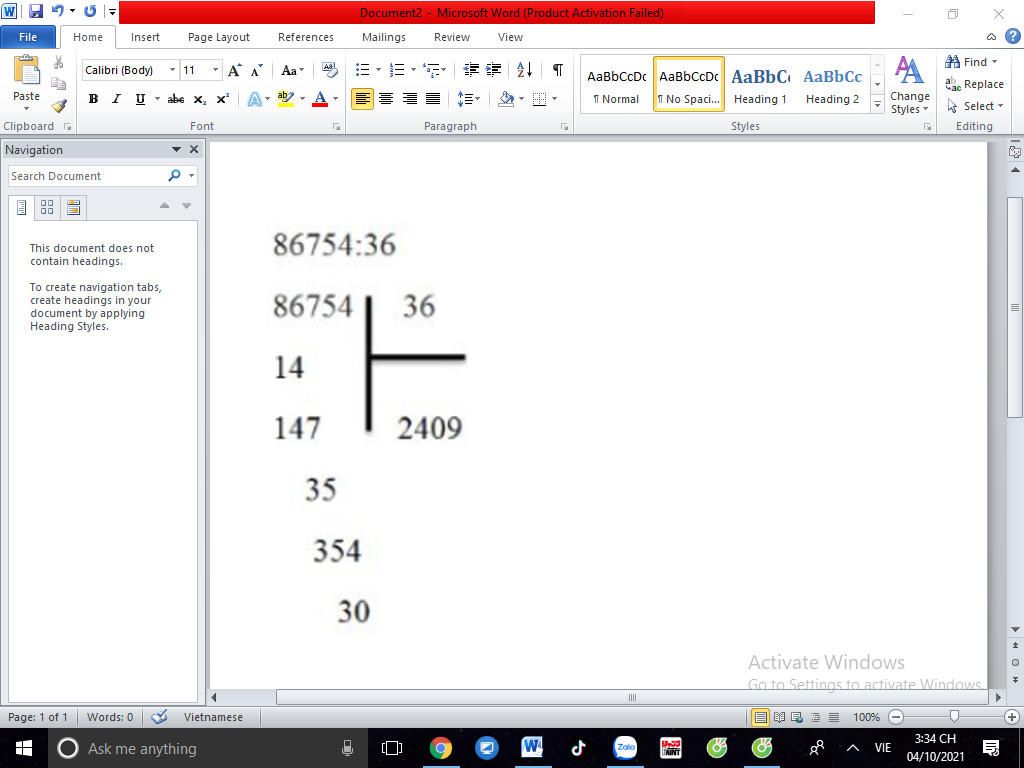Click the Windows Start button
The height and width of the screenshot is (768, 1024).
tap(24, 748)
